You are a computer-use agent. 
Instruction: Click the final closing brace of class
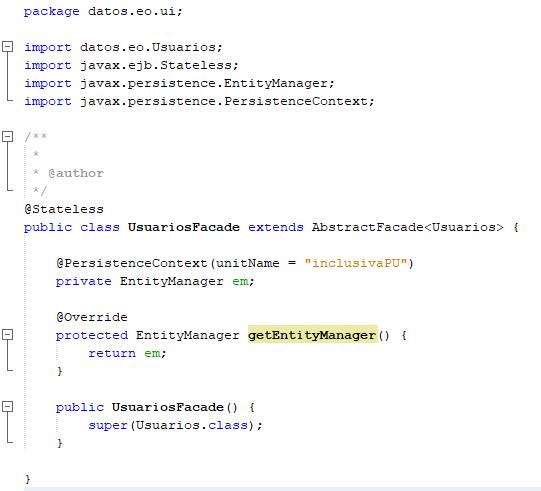pos(28,479)
